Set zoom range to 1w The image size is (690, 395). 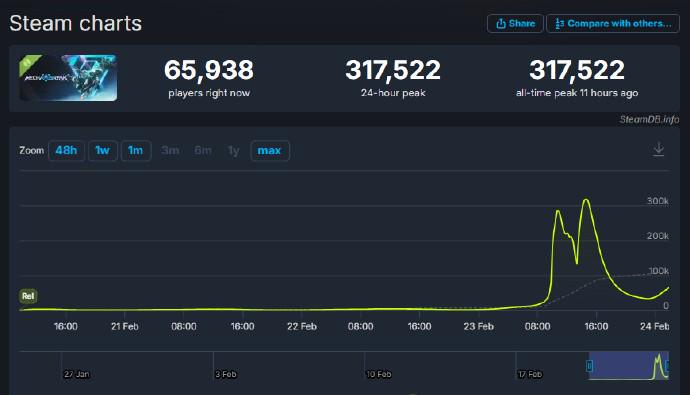(103, 150)
